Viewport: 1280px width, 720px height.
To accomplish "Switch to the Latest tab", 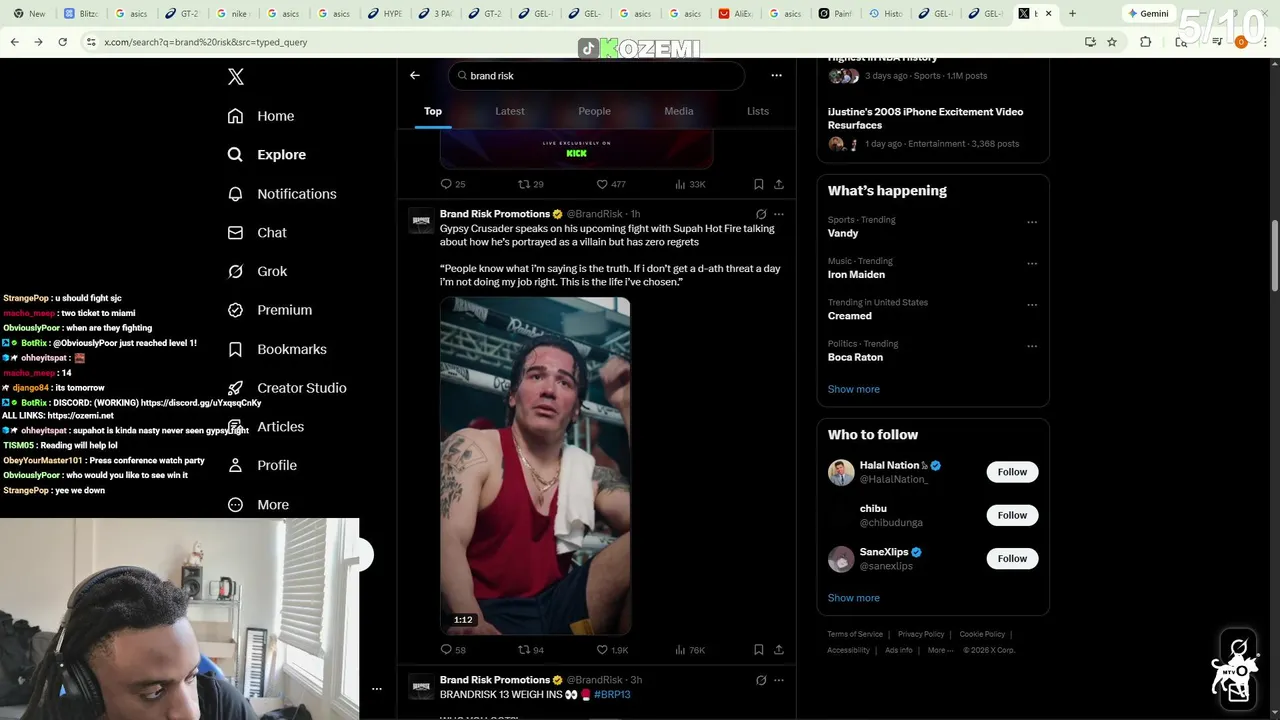I will (510, 111).
